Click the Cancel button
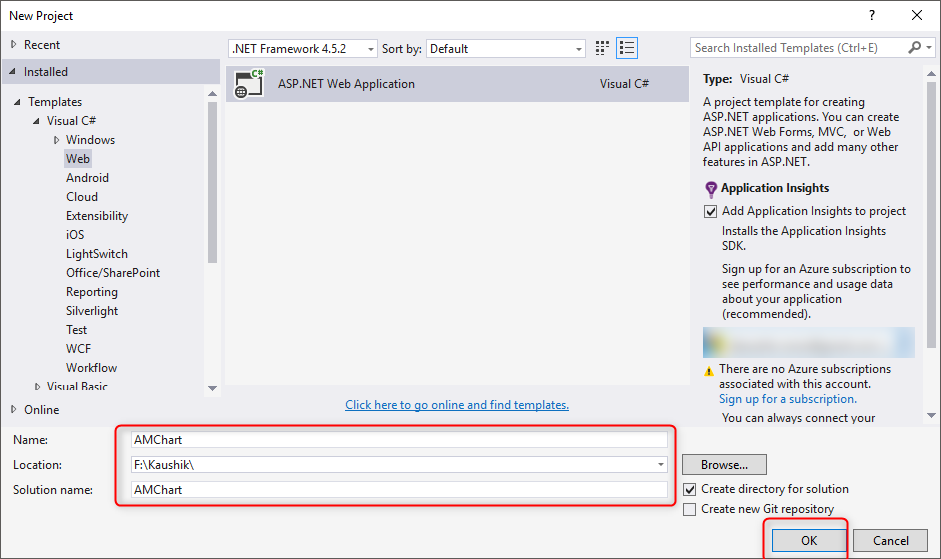 [891, 540]
